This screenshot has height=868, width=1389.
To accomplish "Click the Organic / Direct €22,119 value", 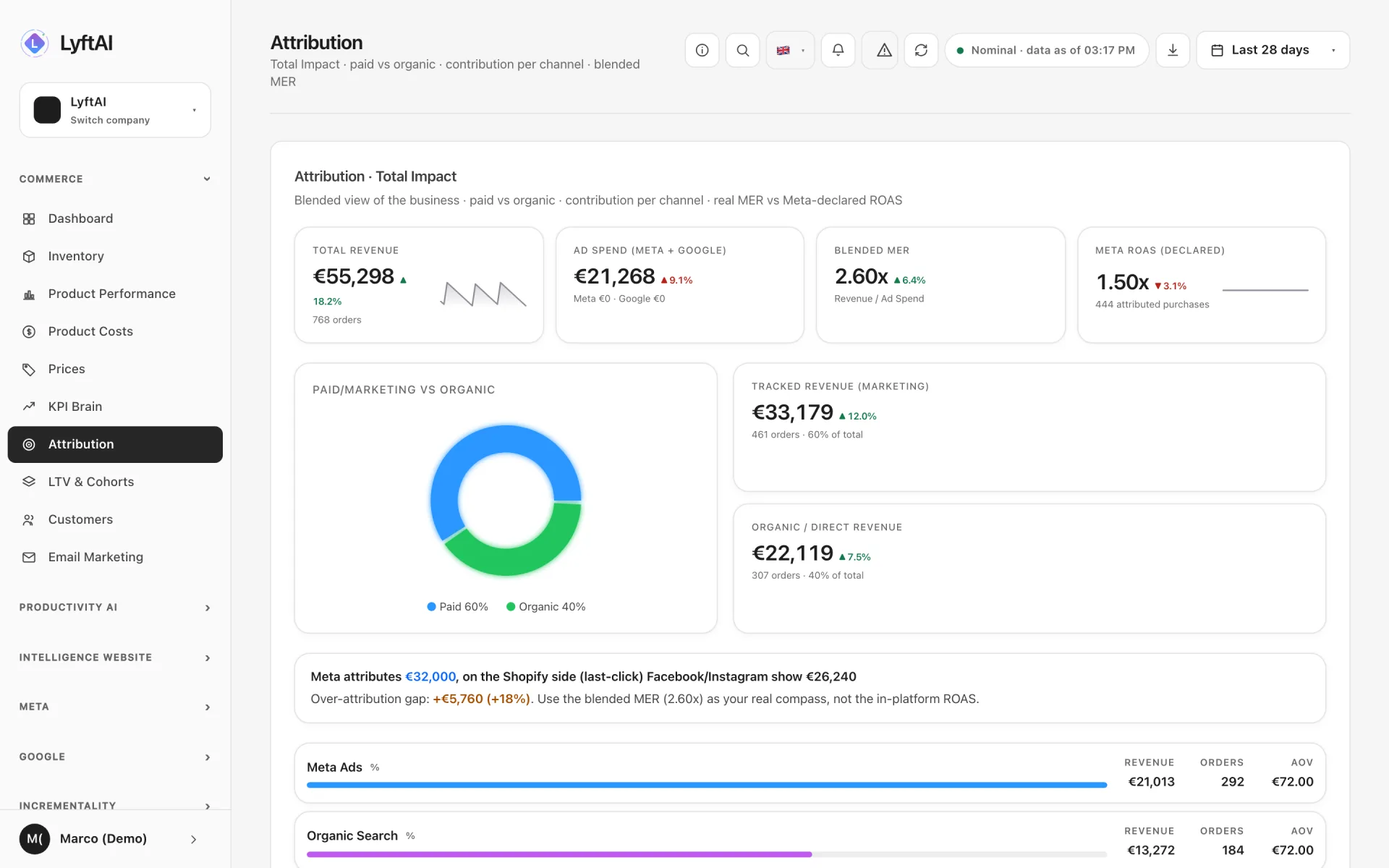I will point(792,553).
